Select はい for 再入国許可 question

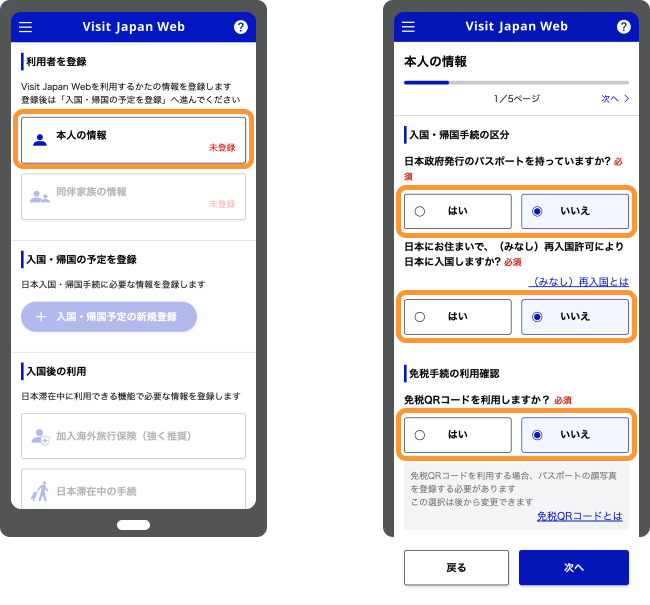(458, 317)
